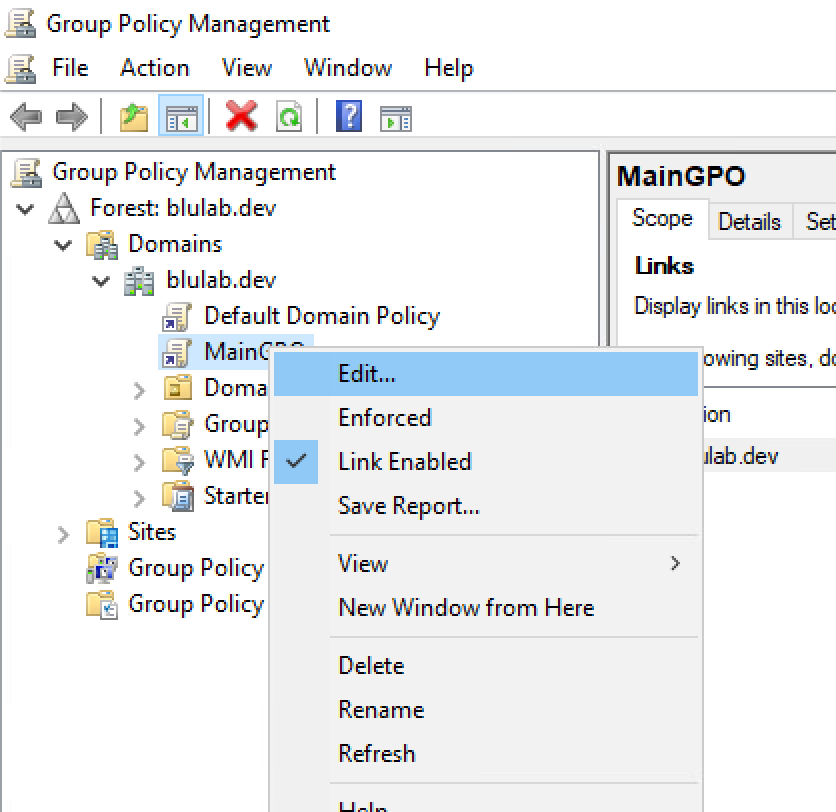836x812 pixels.
Task: Click the green Refresh toolbar icon
Action: click(x=289, y=116)
